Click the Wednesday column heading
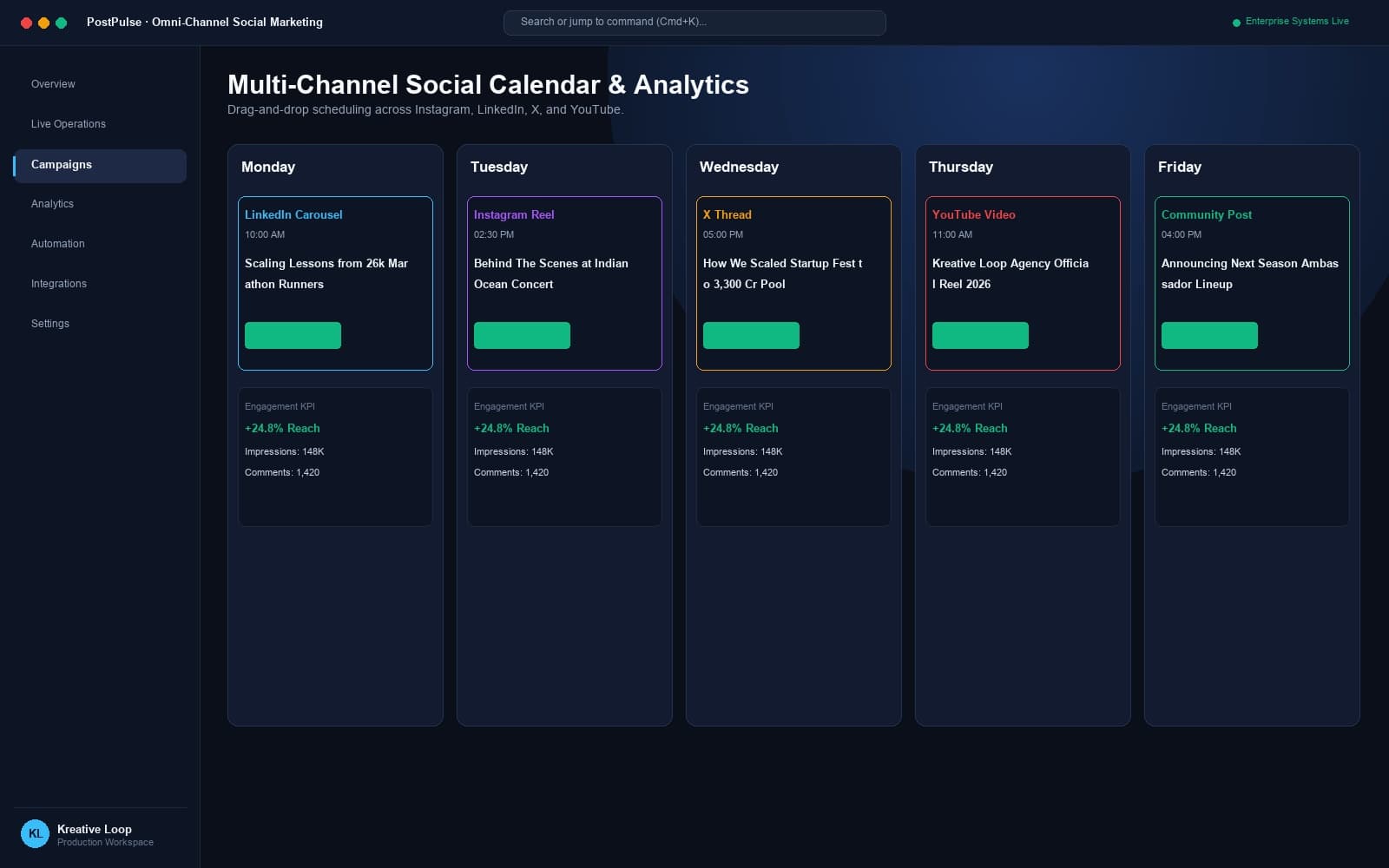Image resolution: width=1389 pixels, height=868 pixels. [x=739, y=167]
